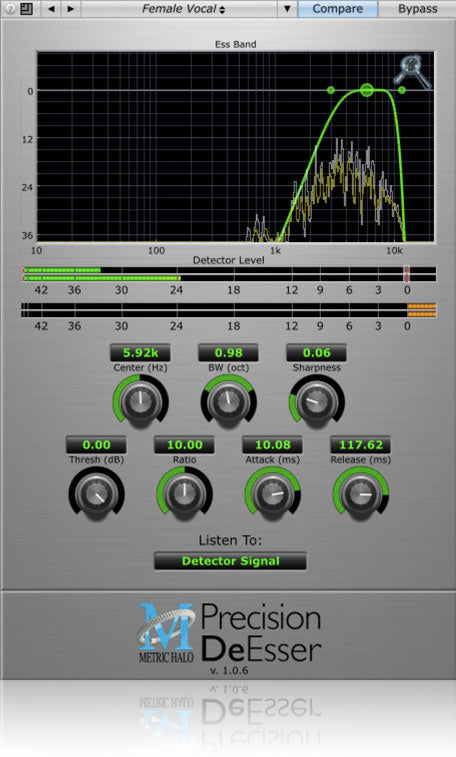The image size is (456, 757).
Task: Click the threshold marker on detector meter
Action: tap(406, 274)
